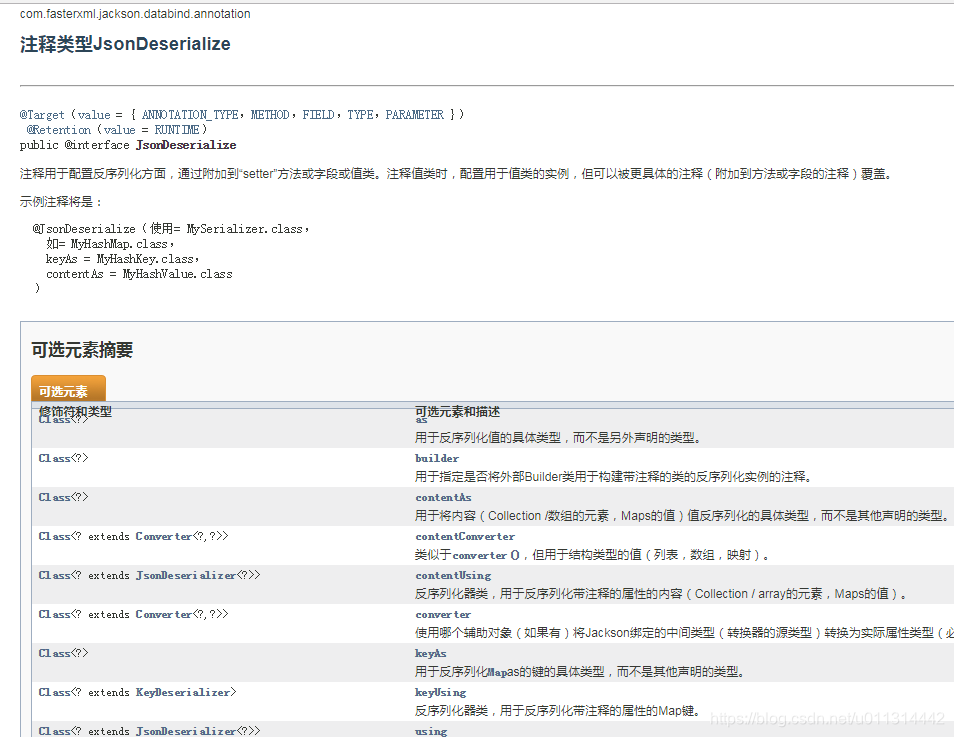Screen dimensions: 954x737
Task: Open the PARAMETER element type link
Action: coord(414,114)
